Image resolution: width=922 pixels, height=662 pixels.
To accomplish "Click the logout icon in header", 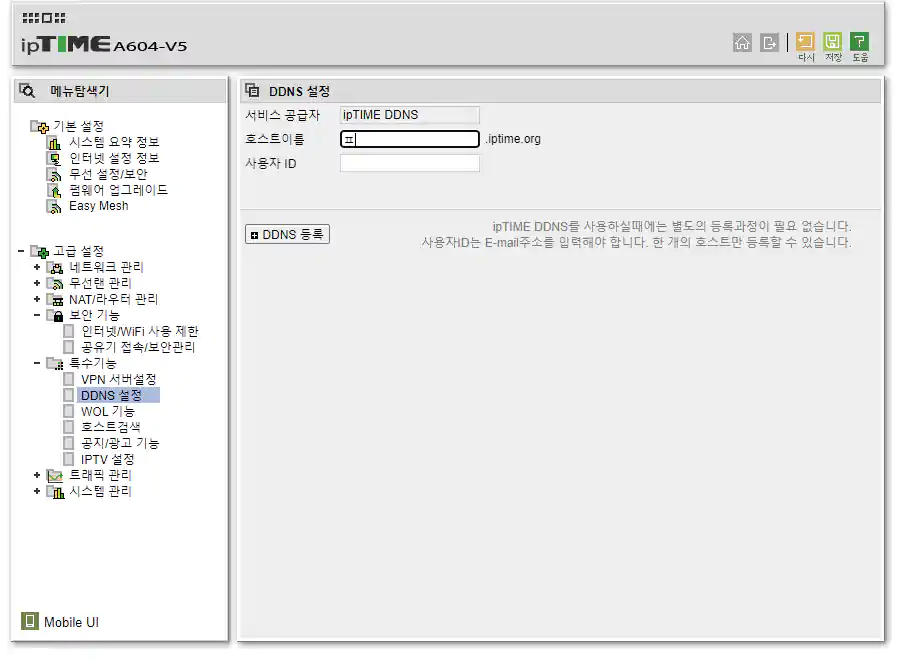I will [769, 42].
